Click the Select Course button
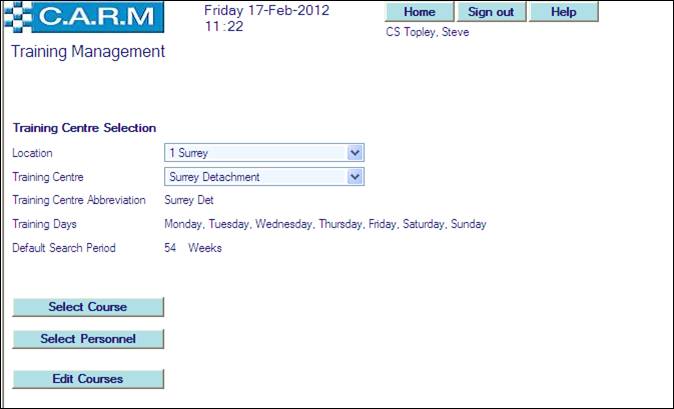The width and height of the screenshot is (674, 409). tap(87, 307)
